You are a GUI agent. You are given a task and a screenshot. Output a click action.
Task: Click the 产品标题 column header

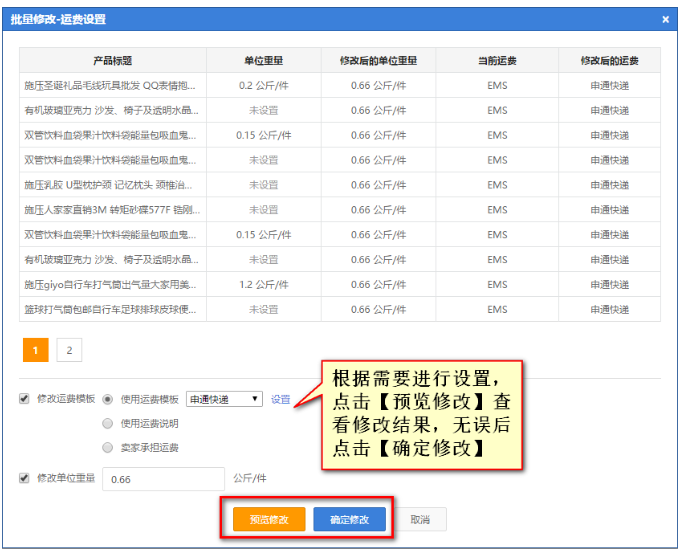113,60
